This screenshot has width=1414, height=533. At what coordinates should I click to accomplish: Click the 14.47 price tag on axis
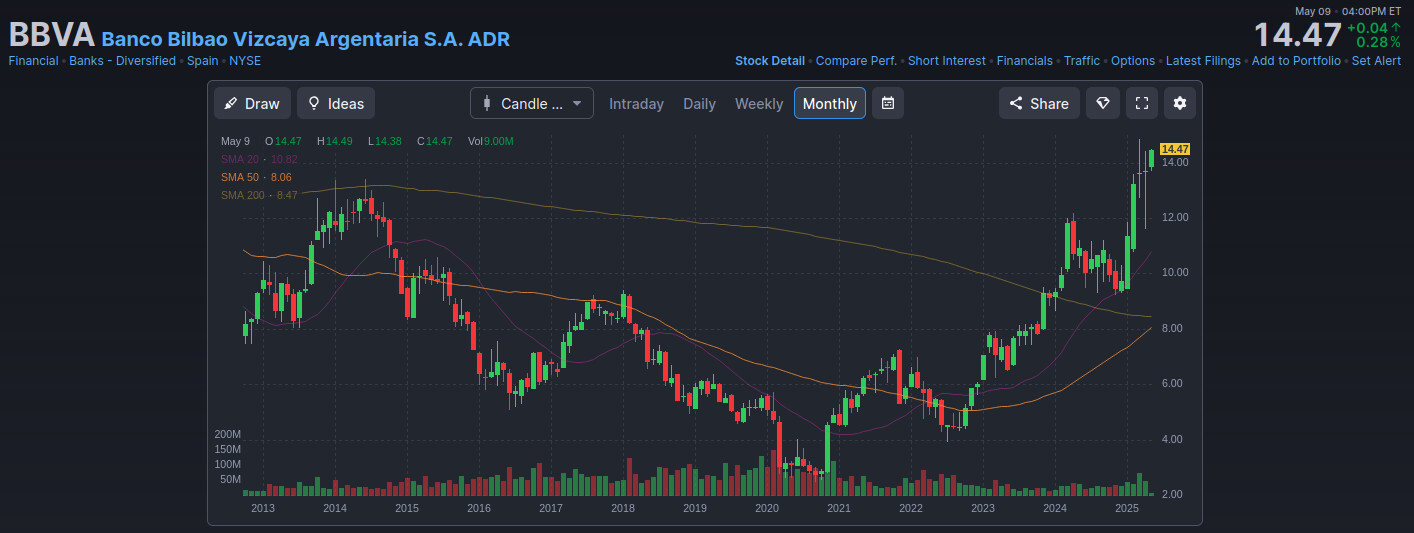[1175, 149]
